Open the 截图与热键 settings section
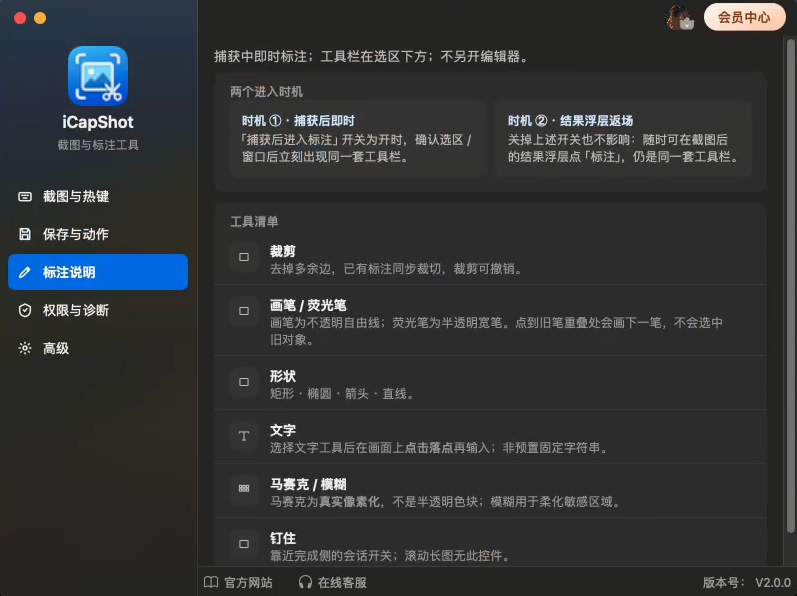This screenshot has height=596, width=797. [98, 196]
